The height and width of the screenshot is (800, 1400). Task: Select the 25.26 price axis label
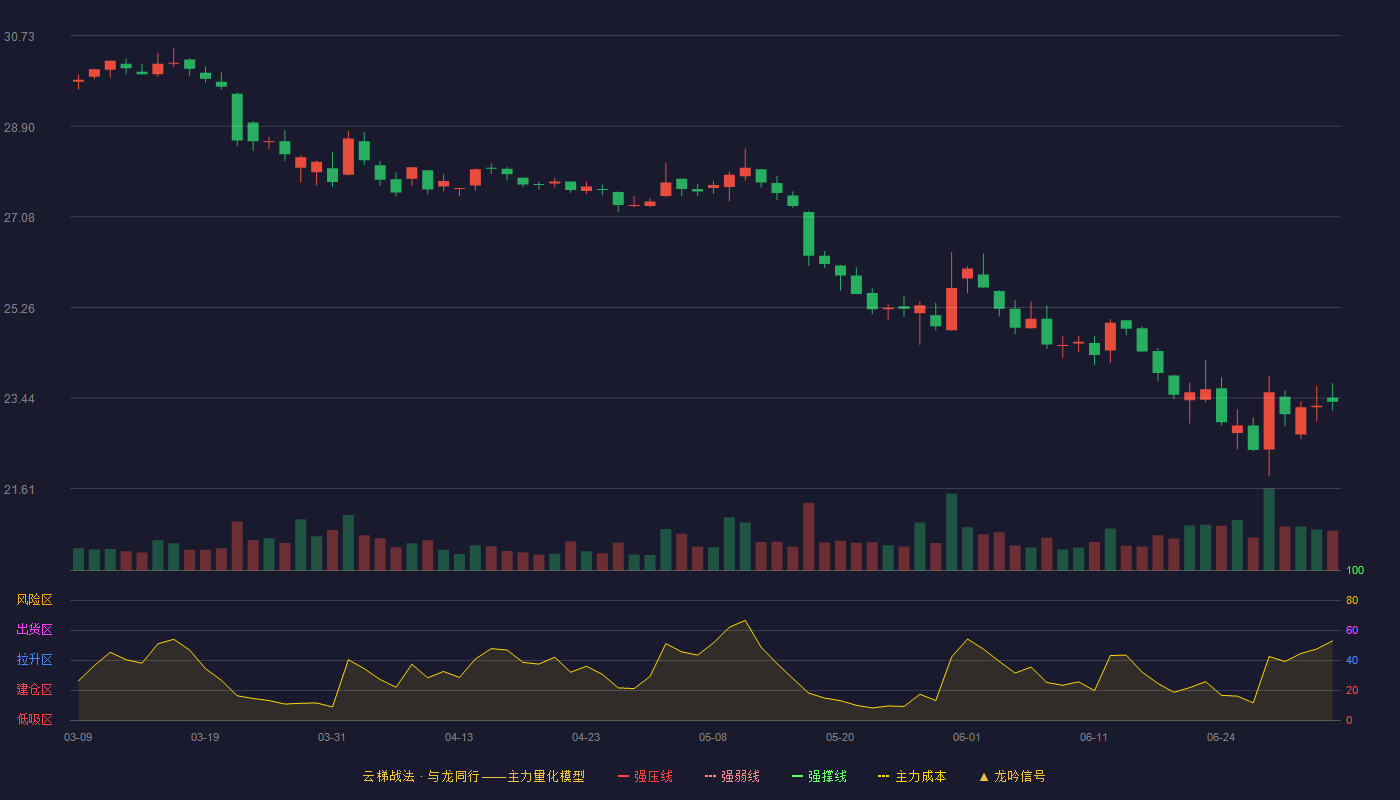coord(19,308)
